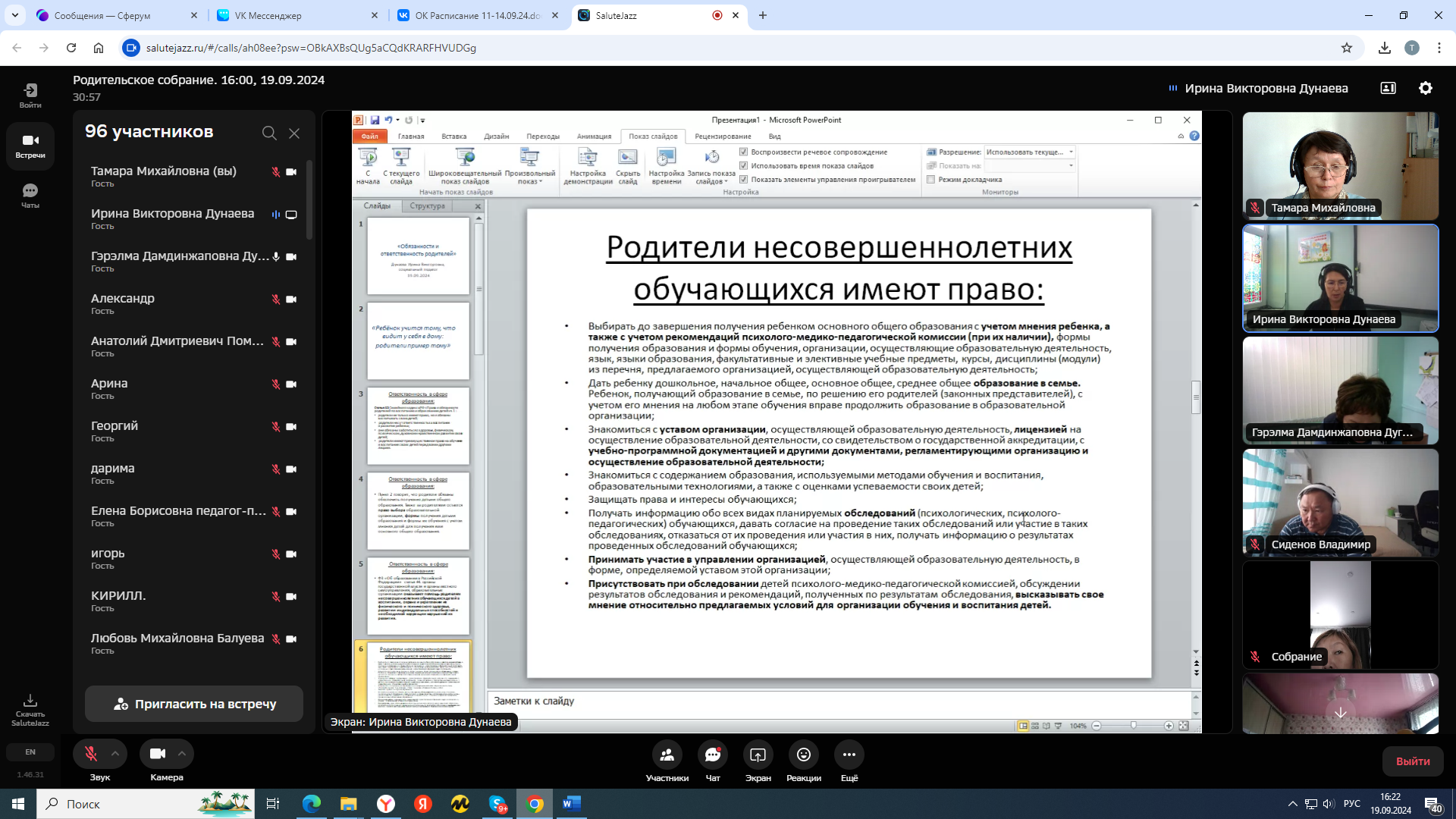The height and width of the screenshot is (819, 1456).
Task: Open the Чат chat button
Action: point(713,761)
